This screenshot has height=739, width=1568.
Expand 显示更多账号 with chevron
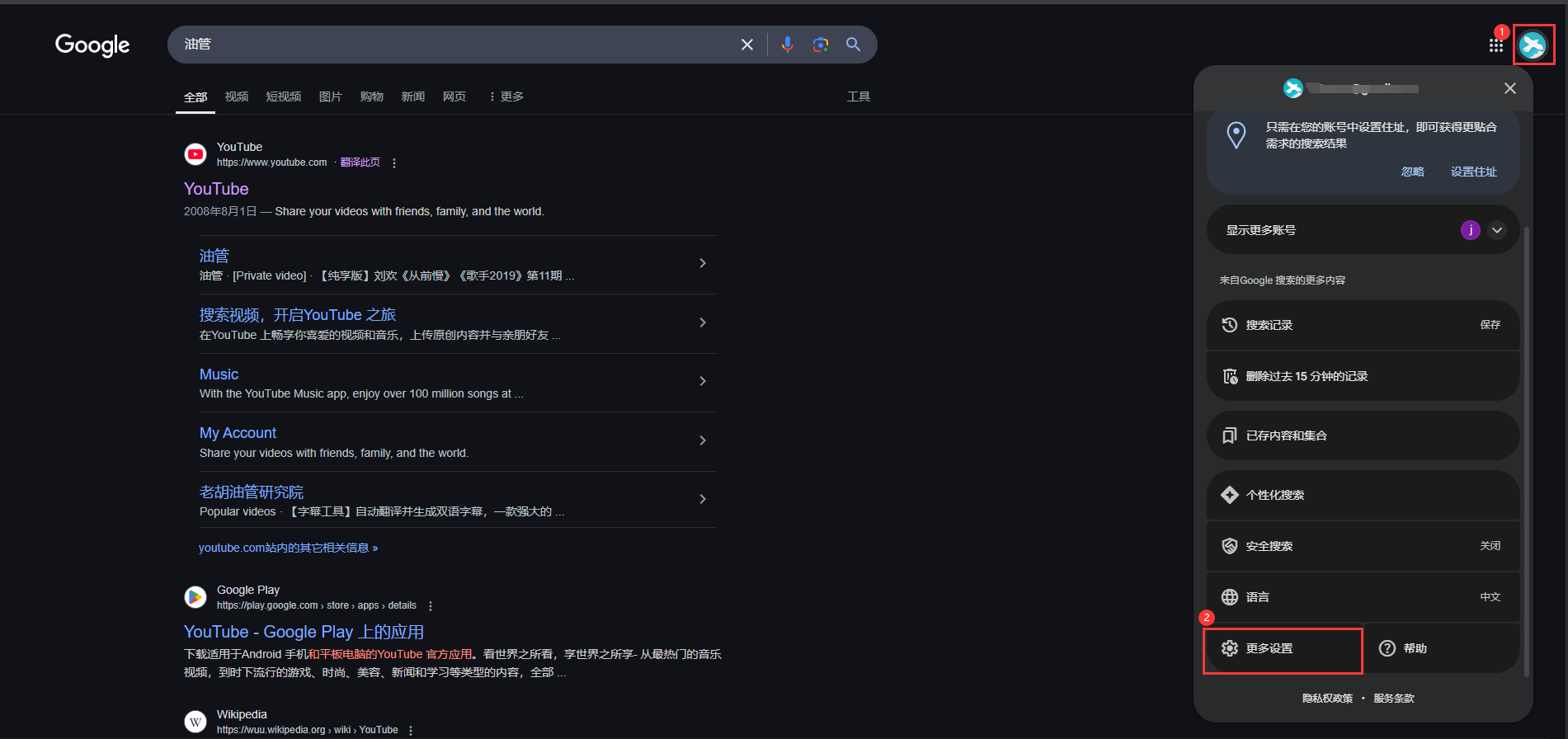coord(1497,230)
